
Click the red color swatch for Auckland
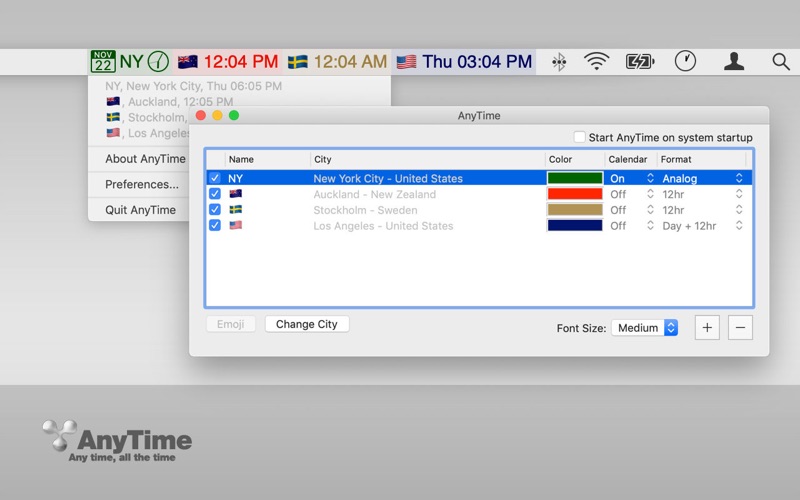point(575,194)
